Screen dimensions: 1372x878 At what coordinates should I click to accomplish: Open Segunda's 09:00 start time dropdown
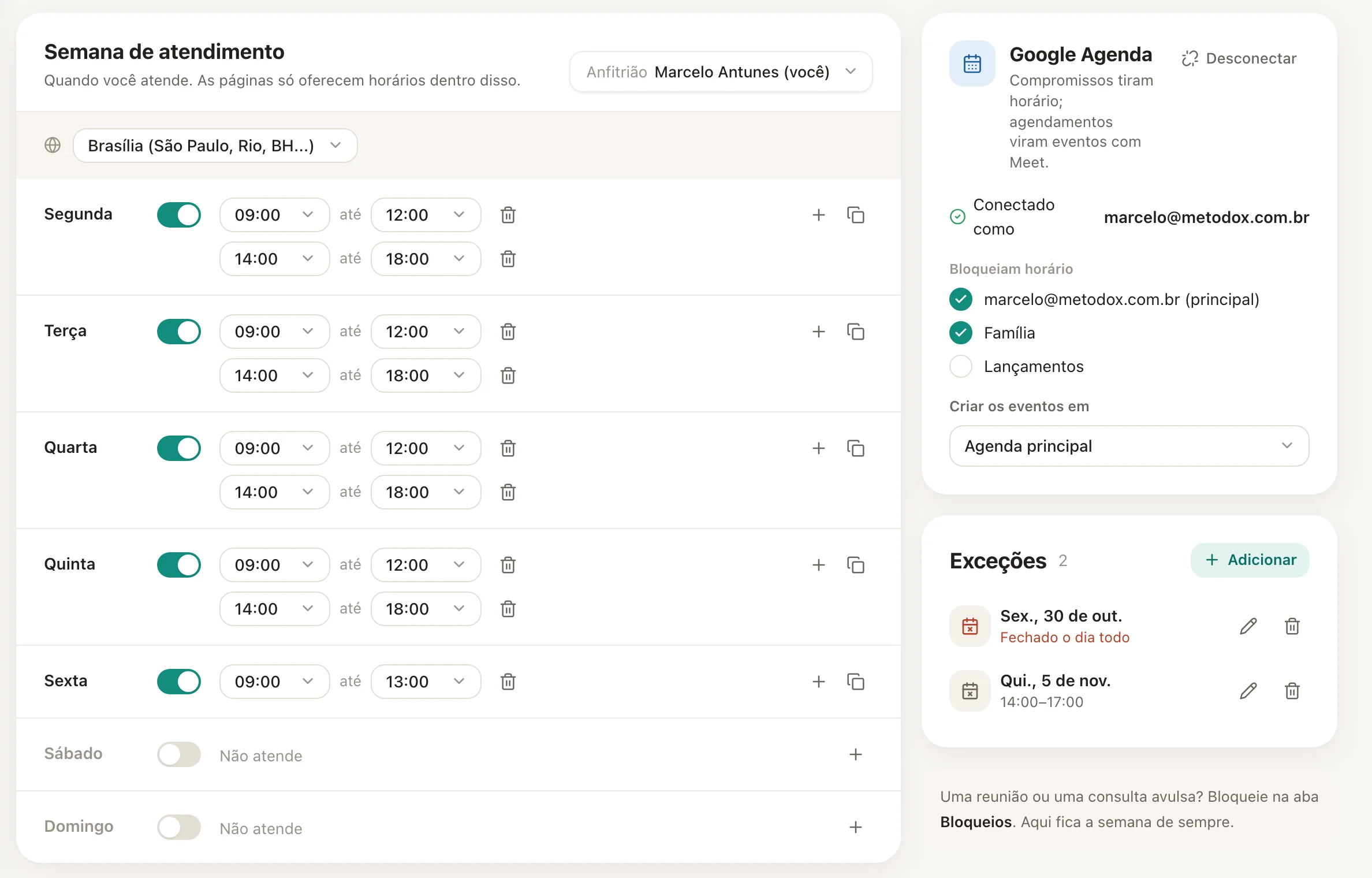point(275,215)
